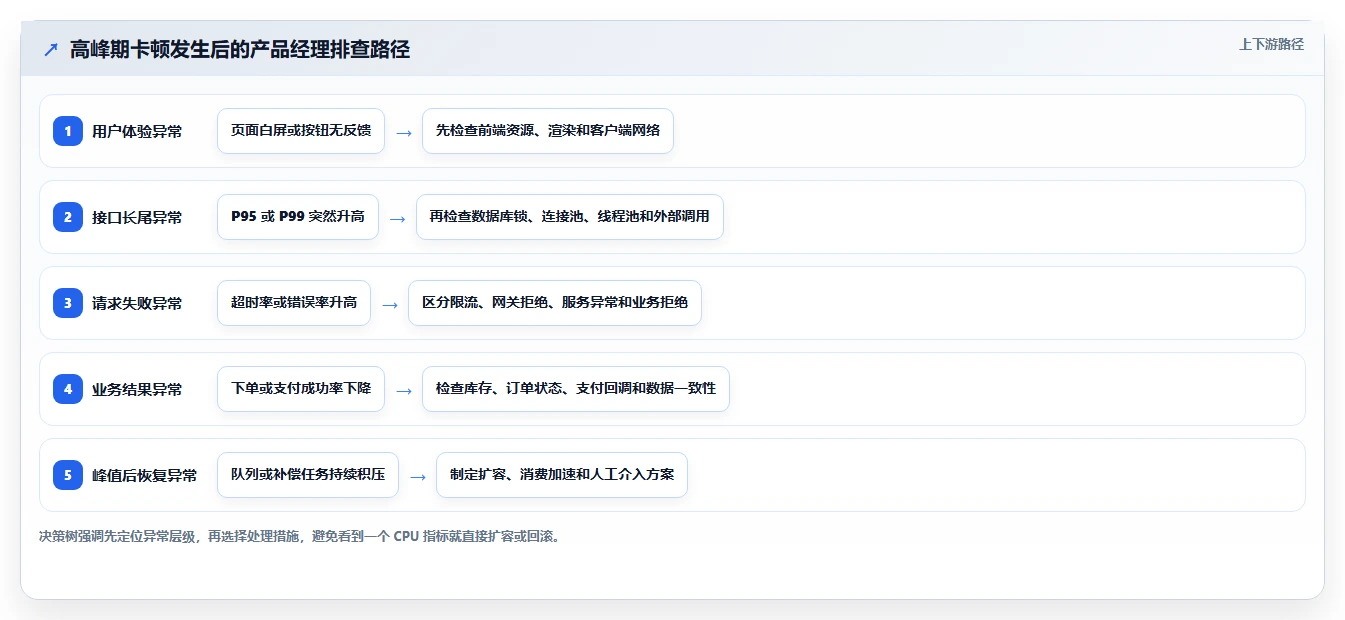Select the 页面白屏或按钮无反馈 box
This screenshot has width=1345, height=620.
(x=301, y=131)
